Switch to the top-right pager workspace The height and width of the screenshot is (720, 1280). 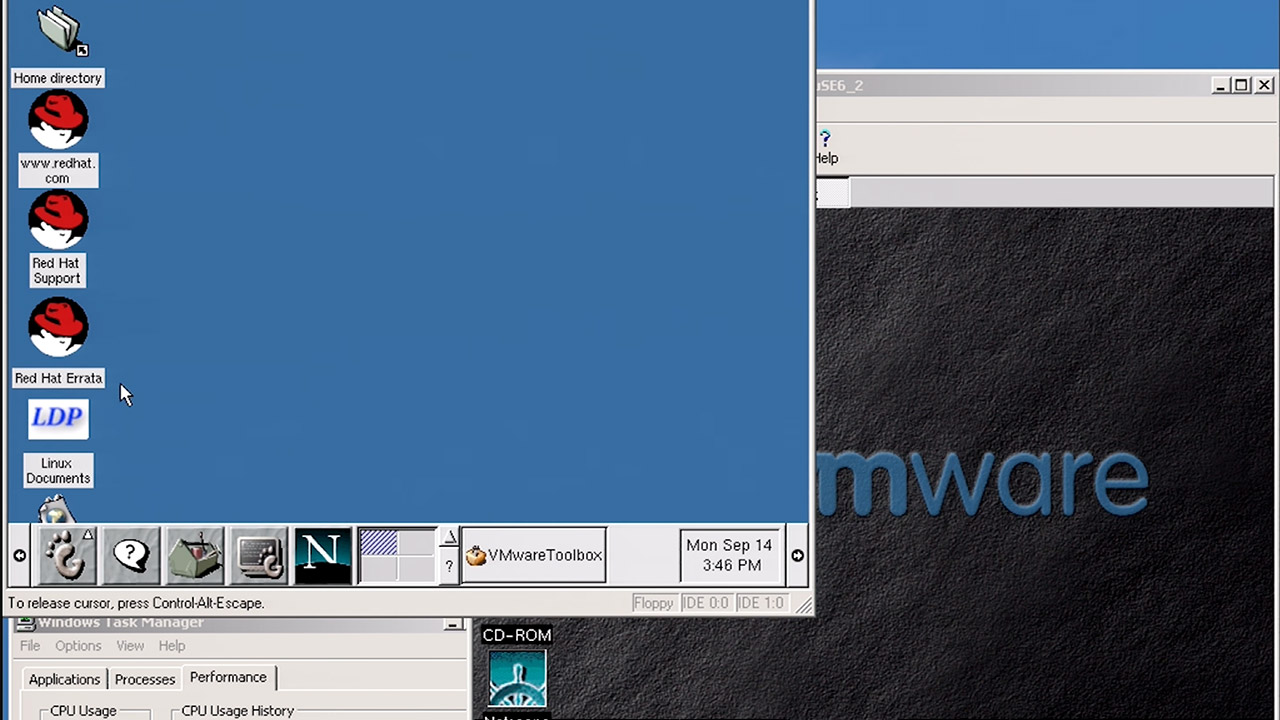coord(416,543)
